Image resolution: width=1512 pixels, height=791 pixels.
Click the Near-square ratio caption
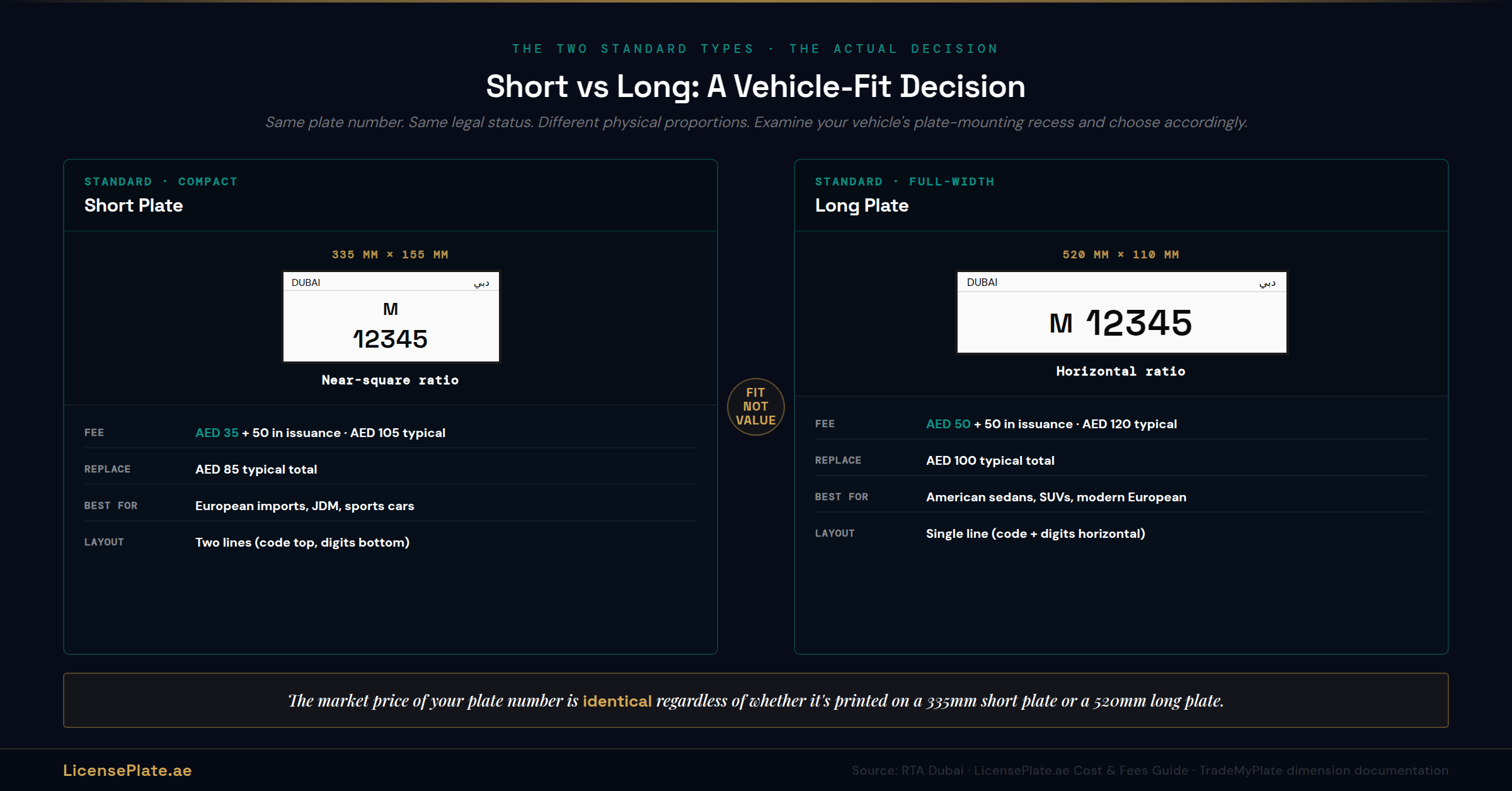click(390, 380)
